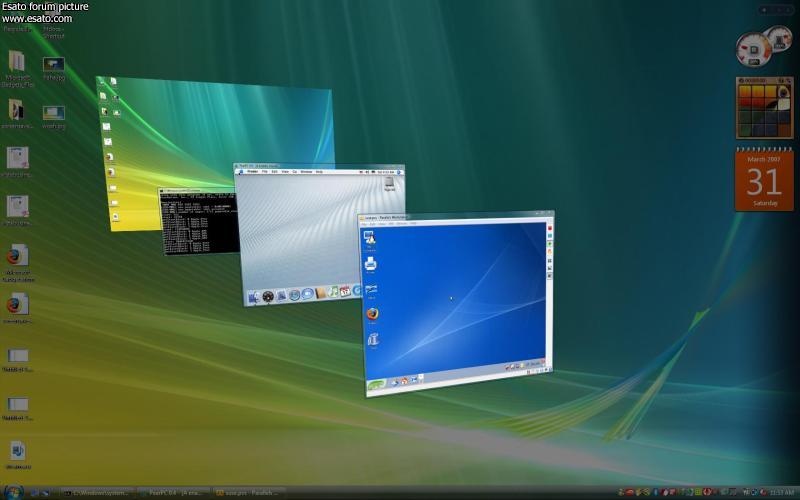Open Address Book icon in Mac dock

coord(320,293)
